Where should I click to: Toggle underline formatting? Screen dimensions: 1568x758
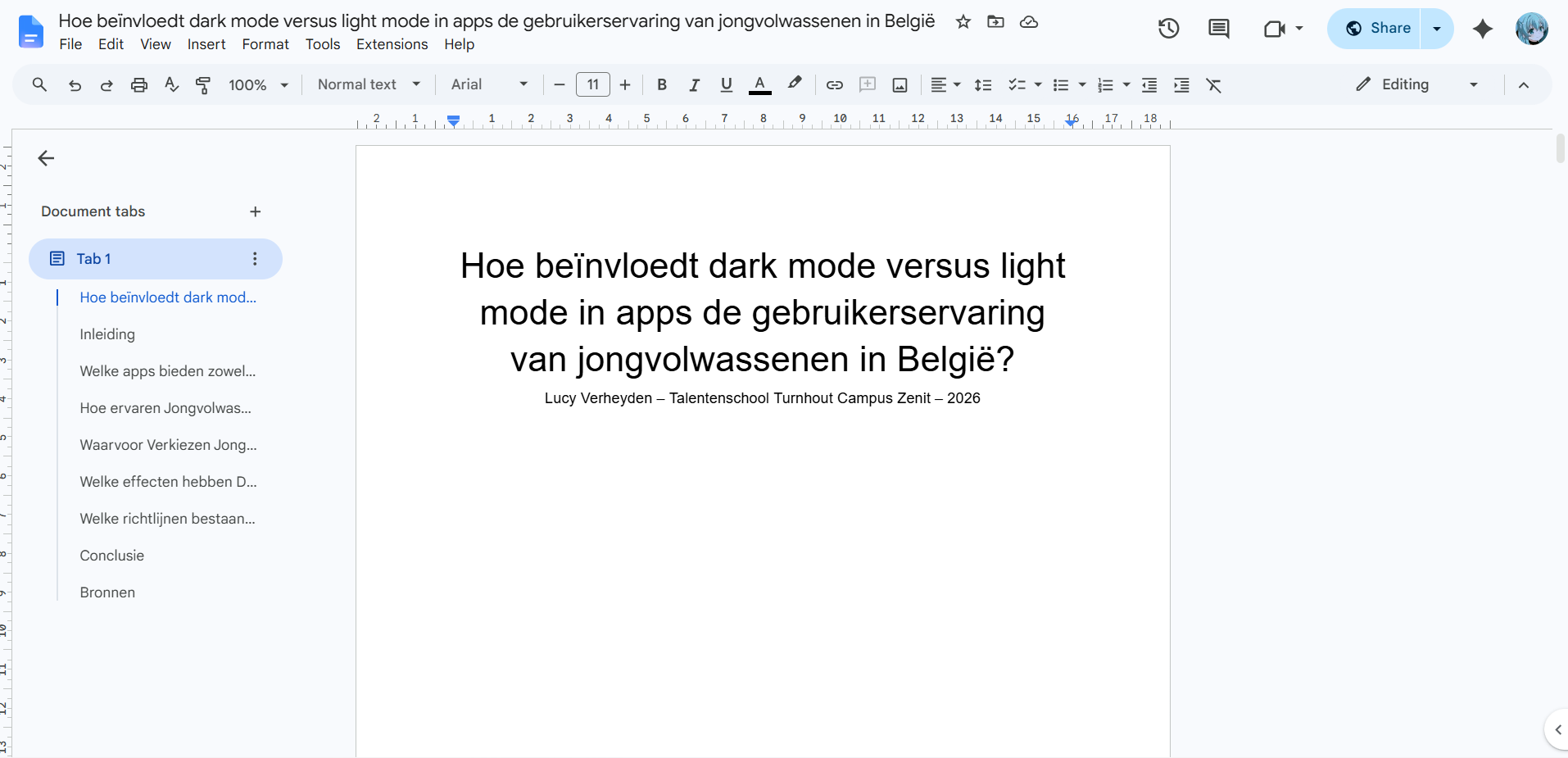726,84
